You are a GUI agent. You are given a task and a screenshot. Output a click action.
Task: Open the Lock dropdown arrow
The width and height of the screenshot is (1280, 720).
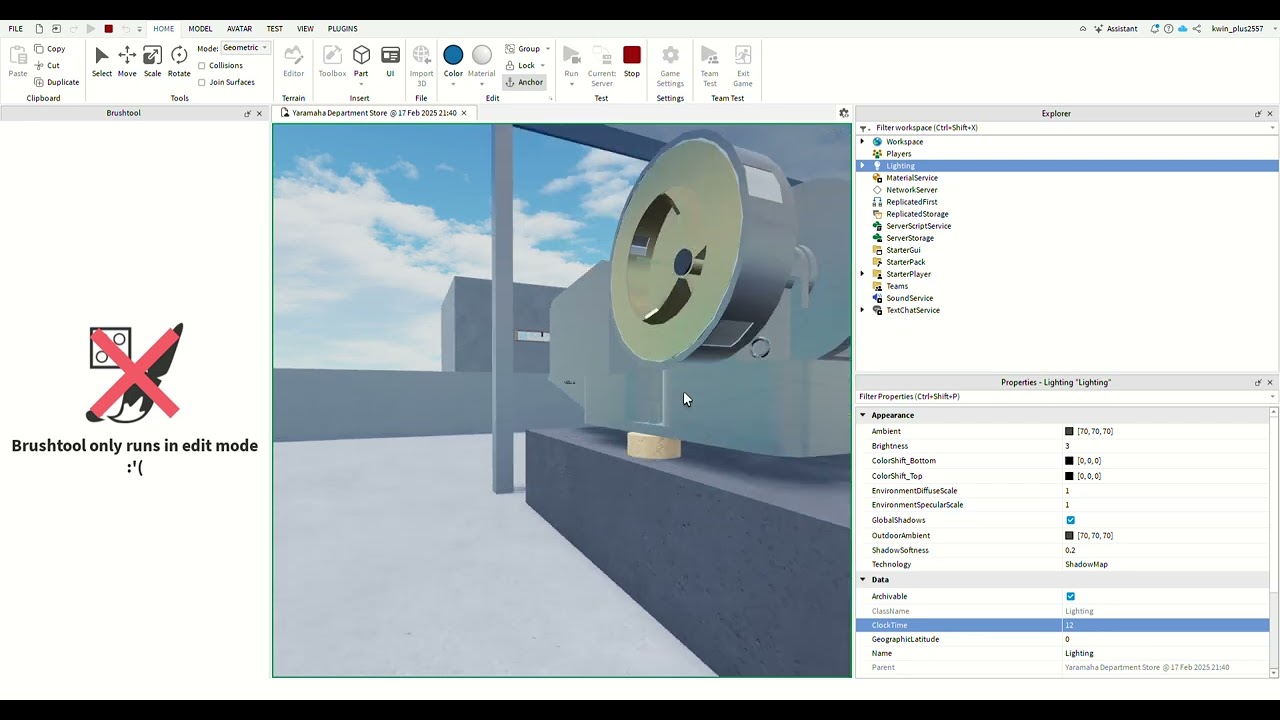pos(543,65)
